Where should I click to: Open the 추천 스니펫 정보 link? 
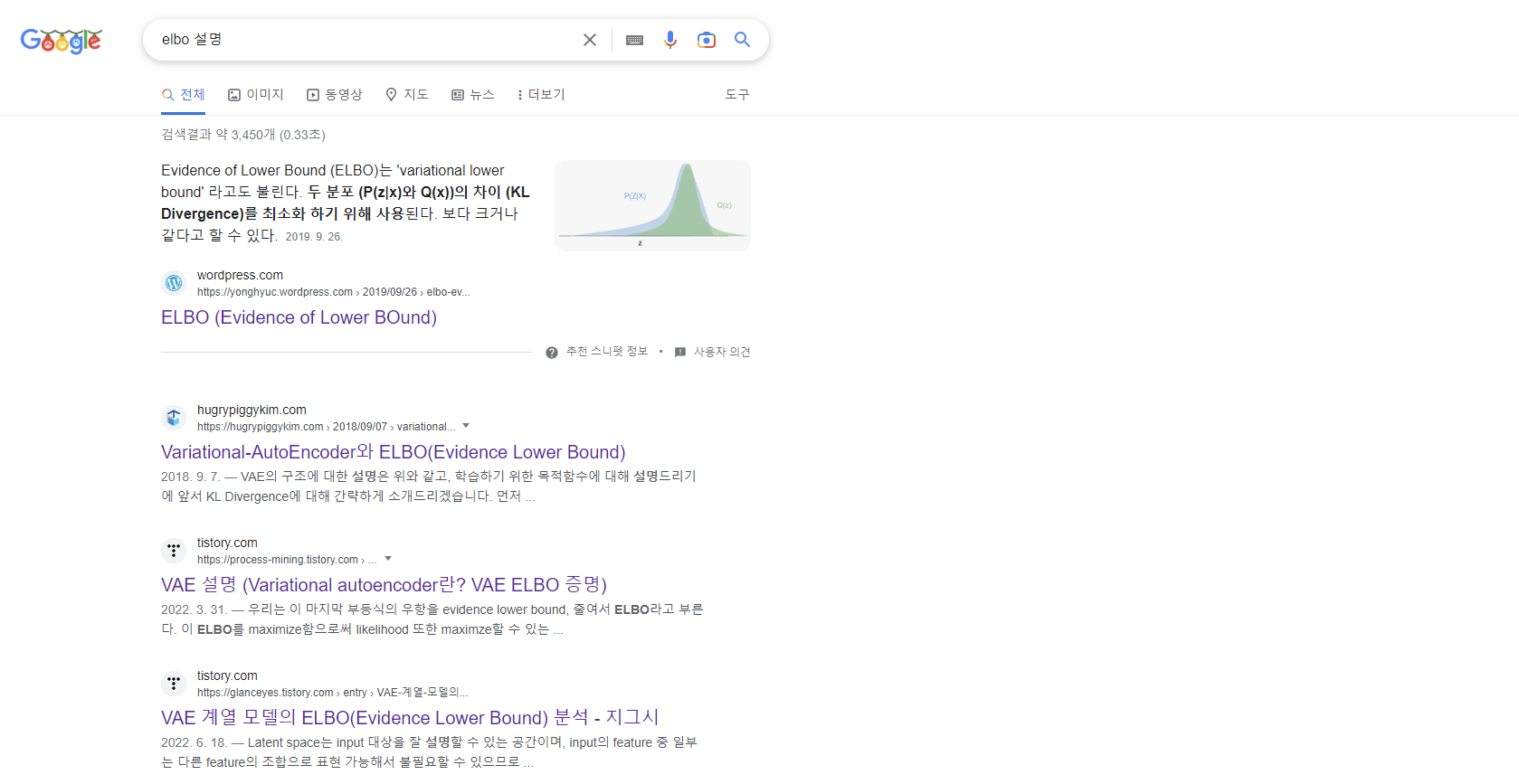click(607, 352)
